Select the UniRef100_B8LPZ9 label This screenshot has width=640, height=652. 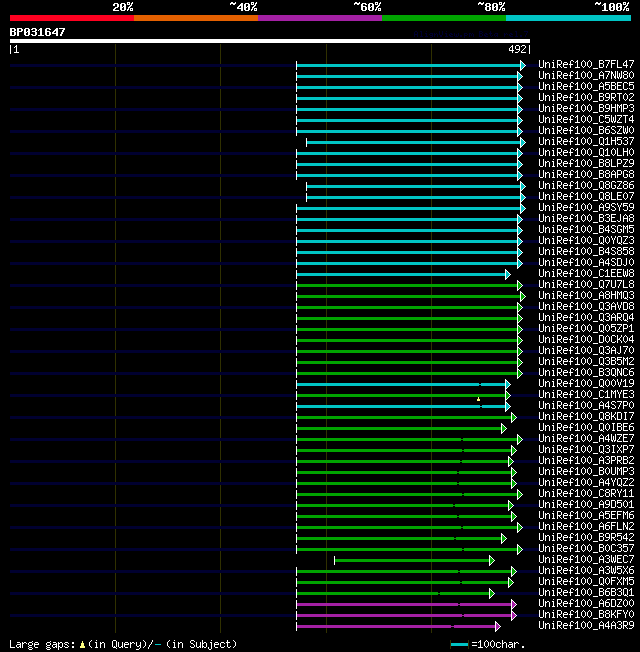(x=586, y=163)
